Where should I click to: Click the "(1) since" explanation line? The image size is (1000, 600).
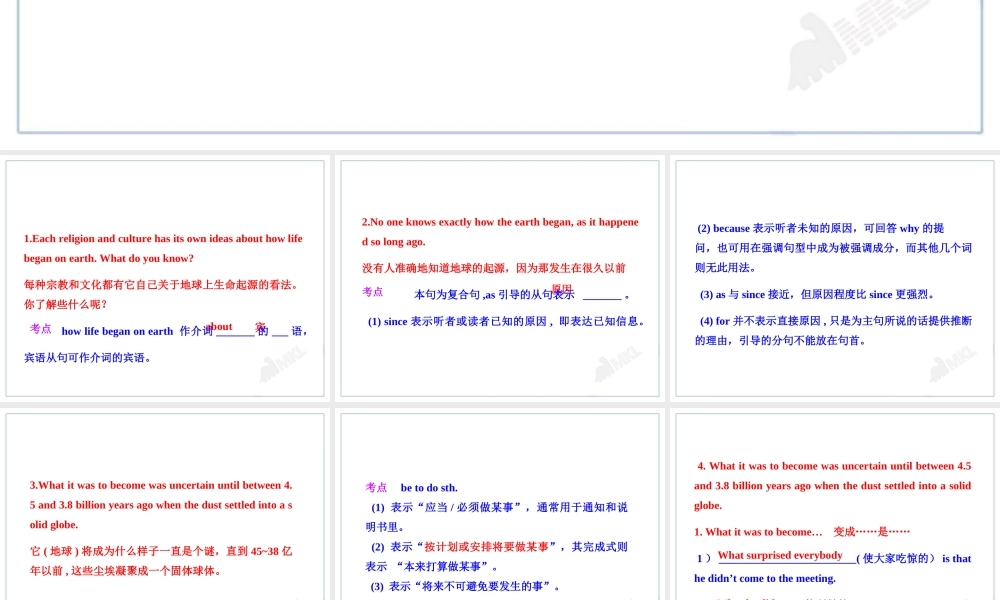[x=506, y=322]
